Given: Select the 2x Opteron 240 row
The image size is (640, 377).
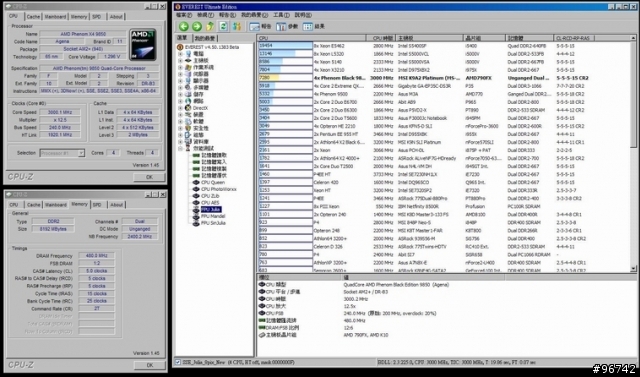Looking at the screenshot, I should click(x=445, y=215).
